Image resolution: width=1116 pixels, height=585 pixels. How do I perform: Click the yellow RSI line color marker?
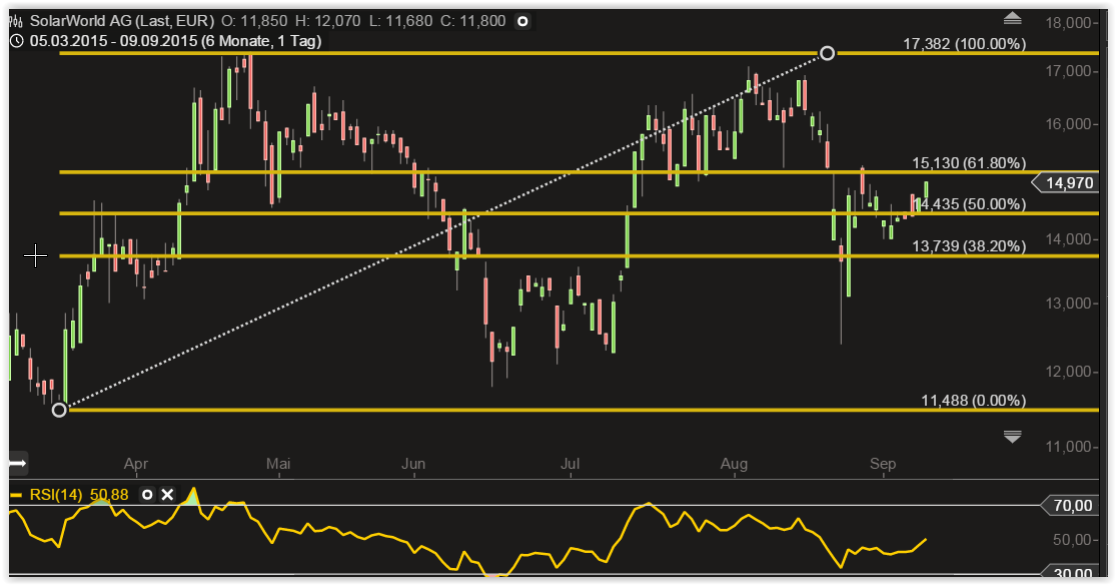coord(16,495)
